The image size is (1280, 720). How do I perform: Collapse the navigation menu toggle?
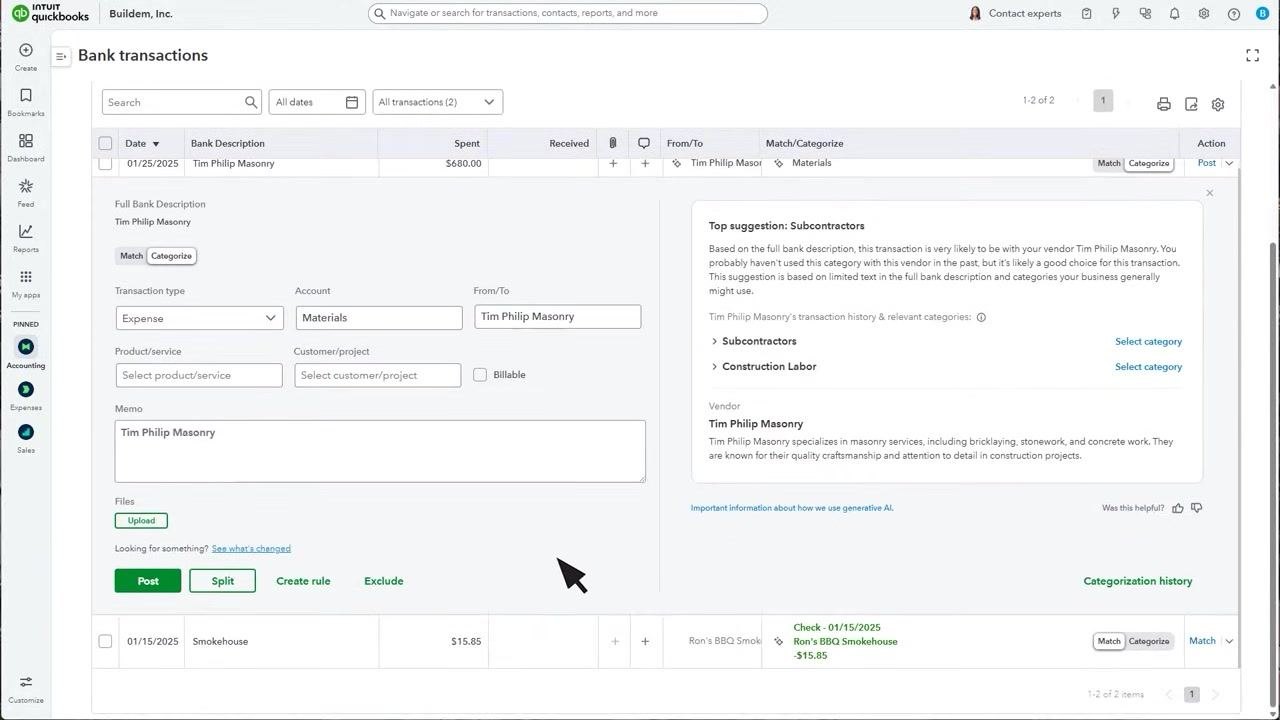[x=61, y=56]
